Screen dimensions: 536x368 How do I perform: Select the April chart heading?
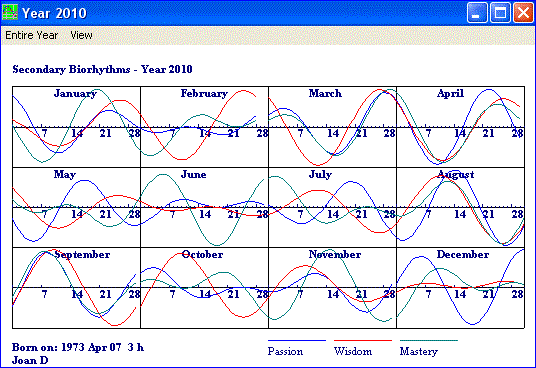(450, 93)
